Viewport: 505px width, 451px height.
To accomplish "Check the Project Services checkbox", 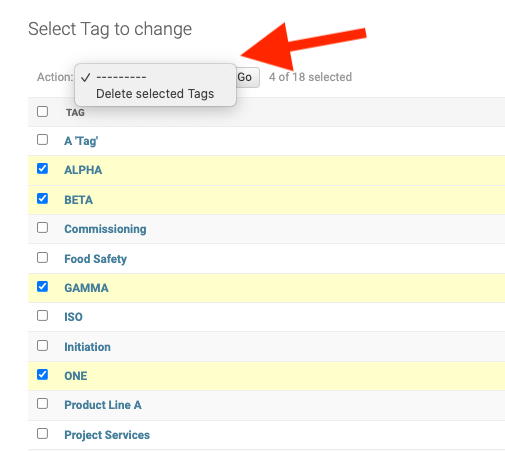I will 42,434.
